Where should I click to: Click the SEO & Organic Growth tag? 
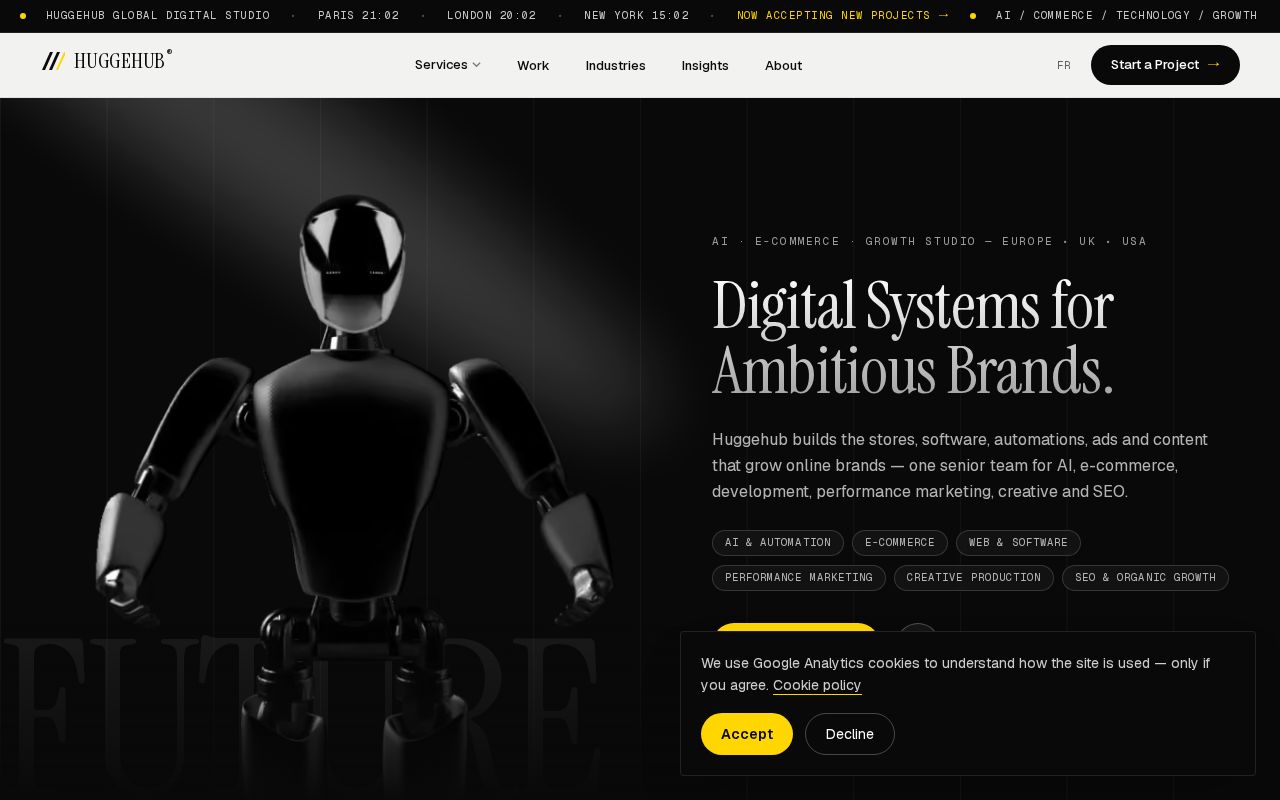tap(1145, 578)
